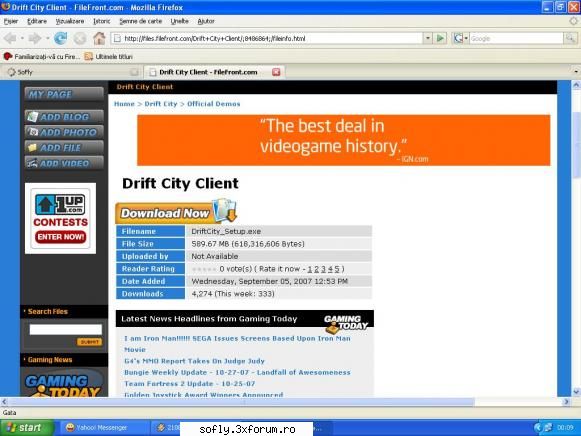Switch to the Sofly tab
581x436 pixels.
coord(72,72)
